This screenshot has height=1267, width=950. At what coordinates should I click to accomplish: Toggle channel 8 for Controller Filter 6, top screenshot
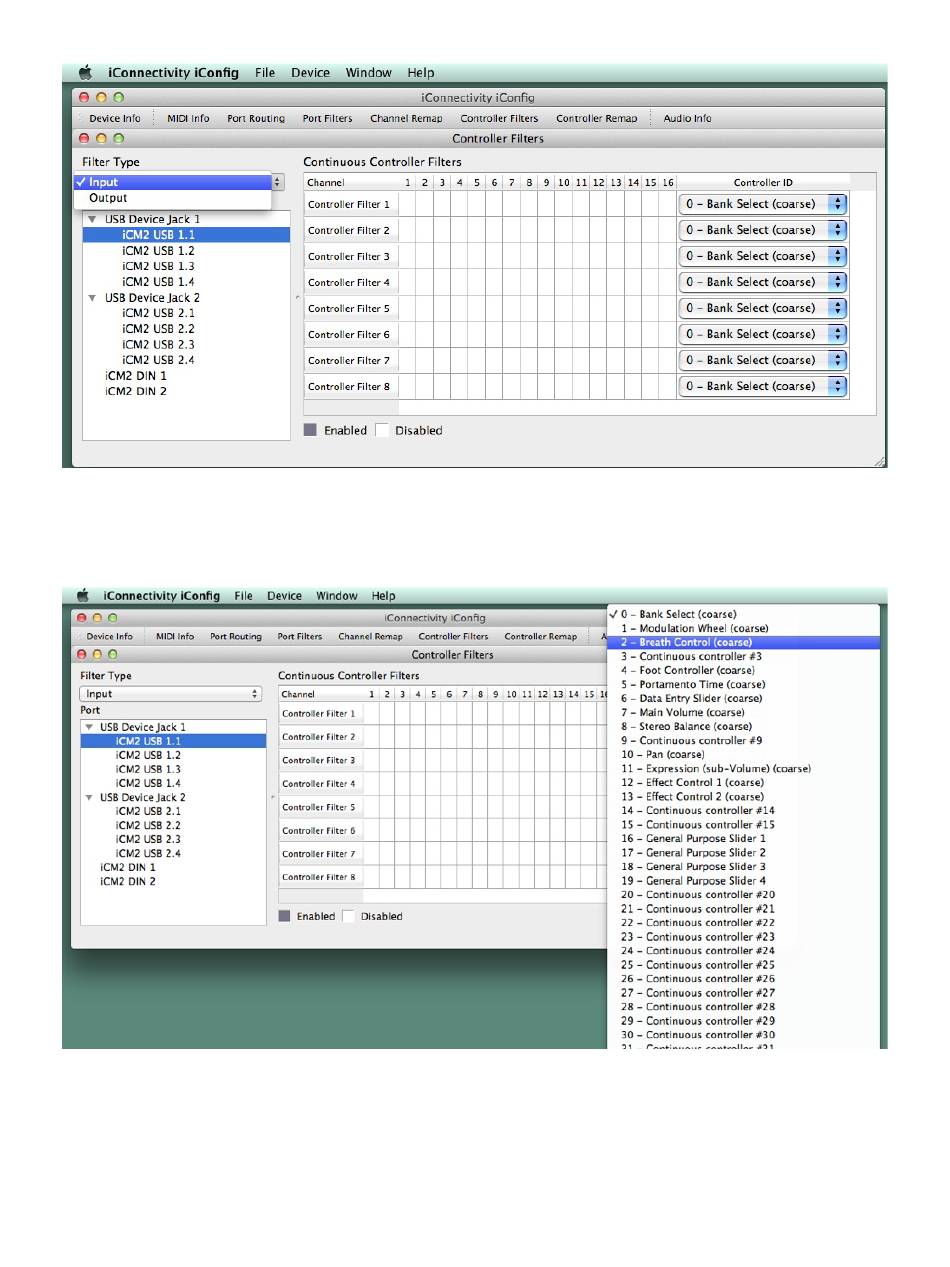pyautogui.click(x=529, y=334)
